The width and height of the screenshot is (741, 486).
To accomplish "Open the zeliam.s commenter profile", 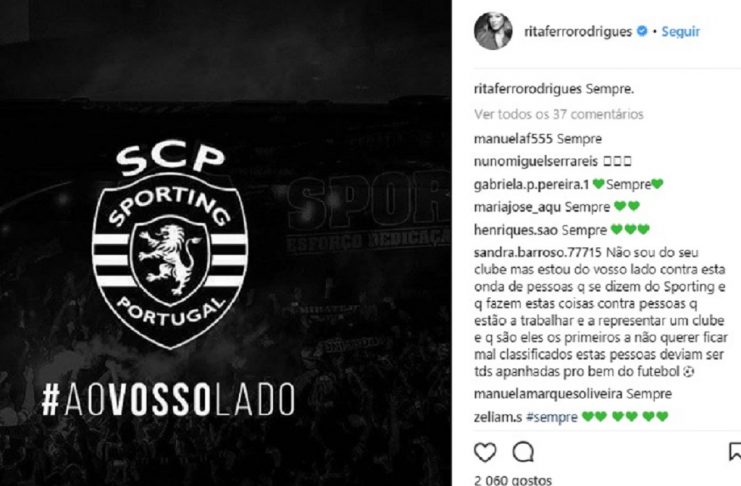I will (498, 417).
